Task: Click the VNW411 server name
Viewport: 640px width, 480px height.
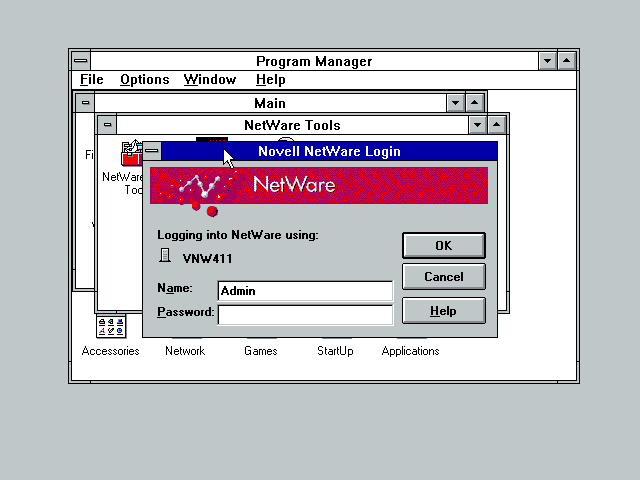Action: (x=207, y=258)
